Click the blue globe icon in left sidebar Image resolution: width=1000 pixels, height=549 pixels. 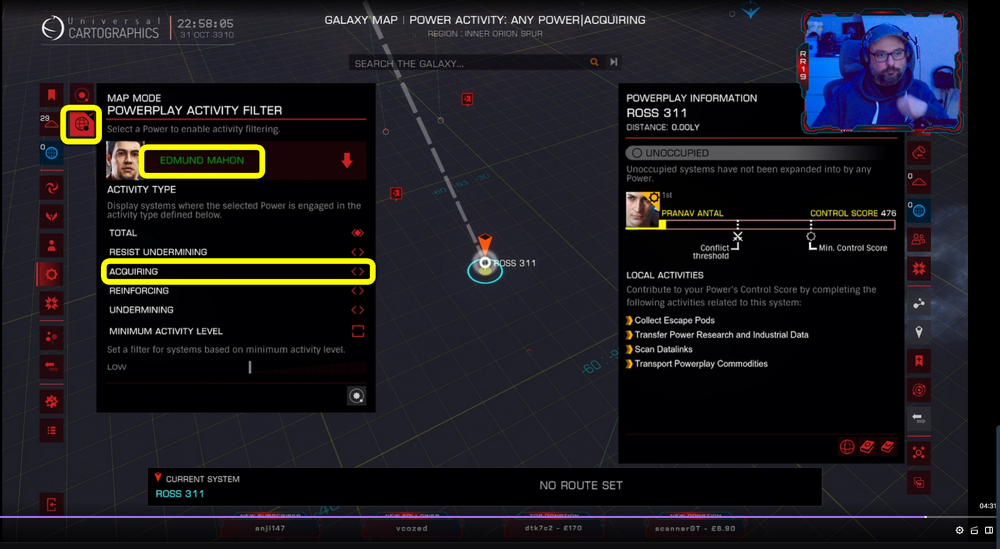tap(51, 153)
